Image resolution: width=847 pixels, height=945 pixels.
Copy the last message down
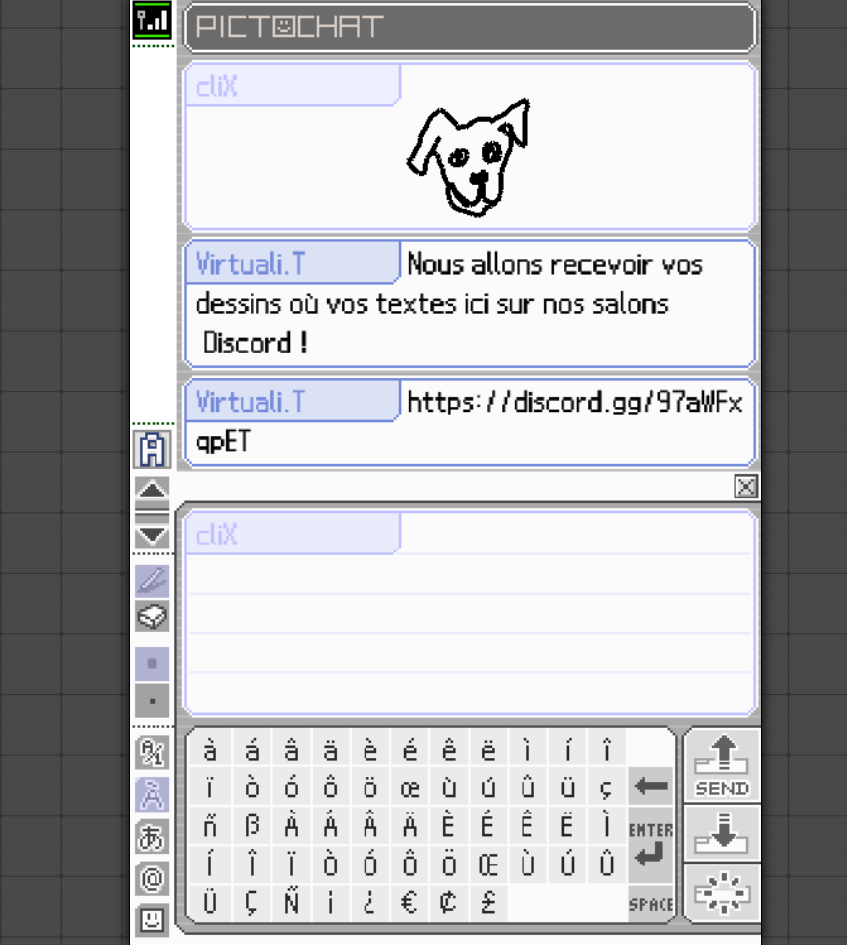722,834
